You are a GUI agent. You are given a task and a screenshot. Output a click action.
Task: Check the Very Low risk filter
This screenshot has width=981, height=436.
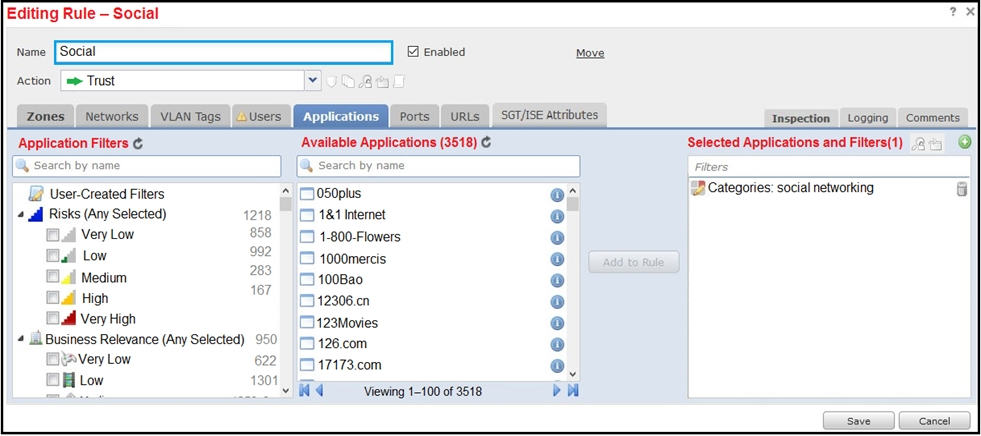point(53,235)
